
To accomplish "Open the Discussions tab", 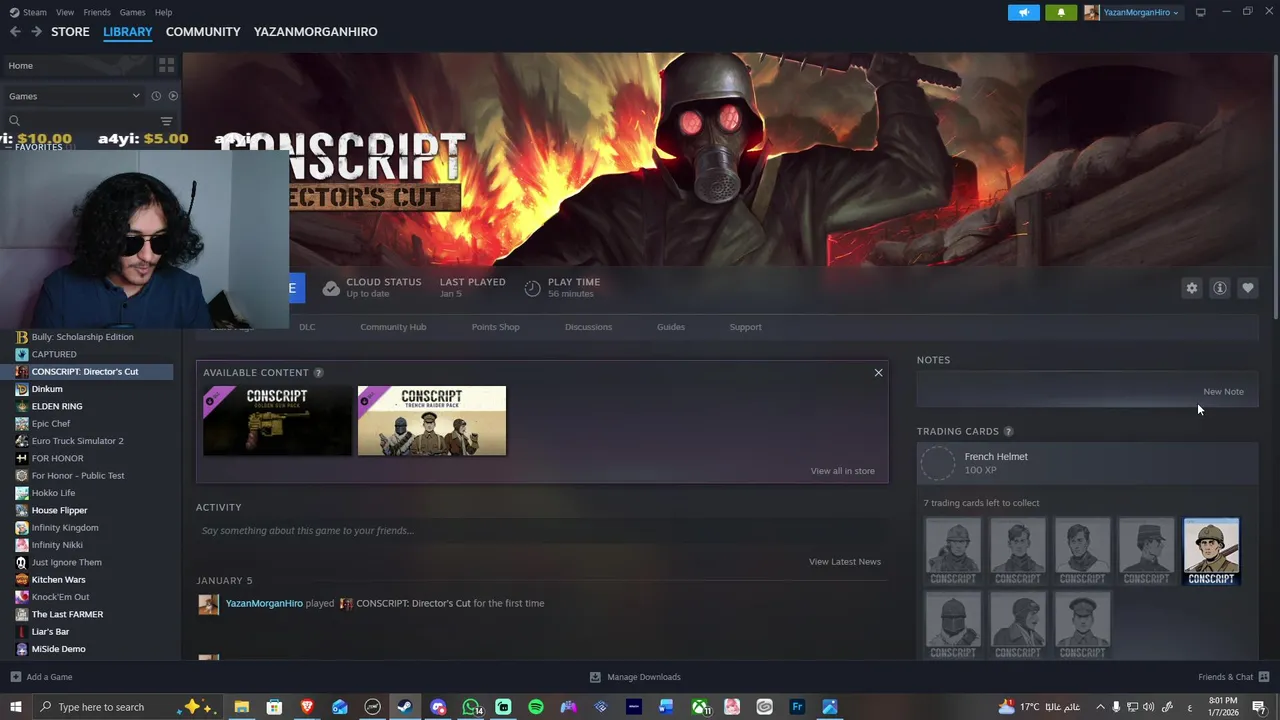I will [x=588, y=327].
